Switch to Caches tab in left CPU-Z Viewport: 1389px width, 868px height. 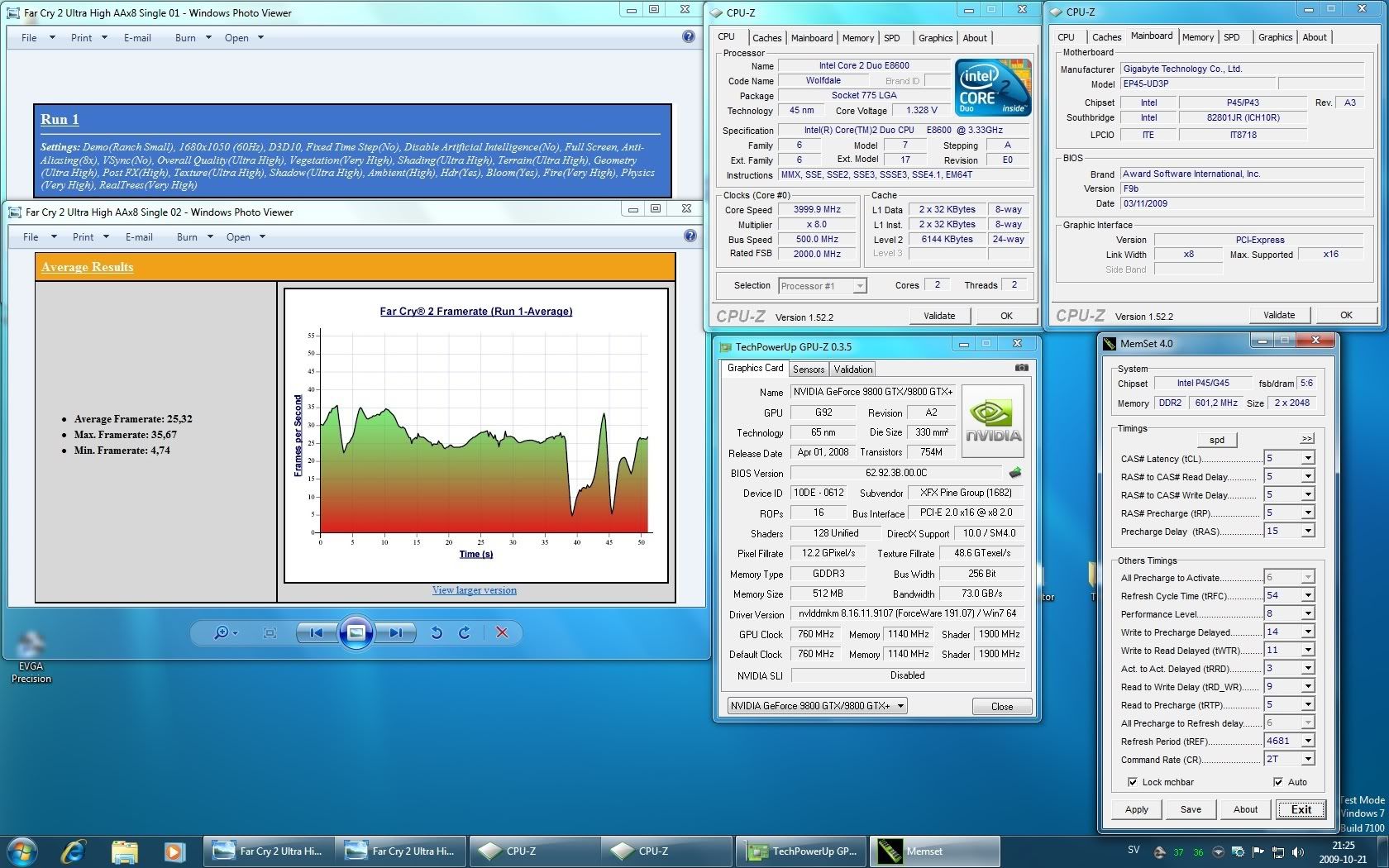point(766,38)
